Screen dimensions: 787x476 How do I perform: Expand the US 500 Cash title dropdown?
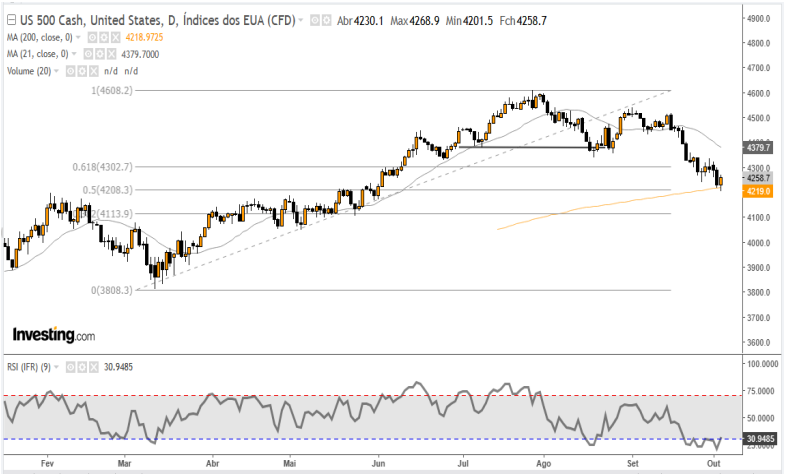click(302, 20)
